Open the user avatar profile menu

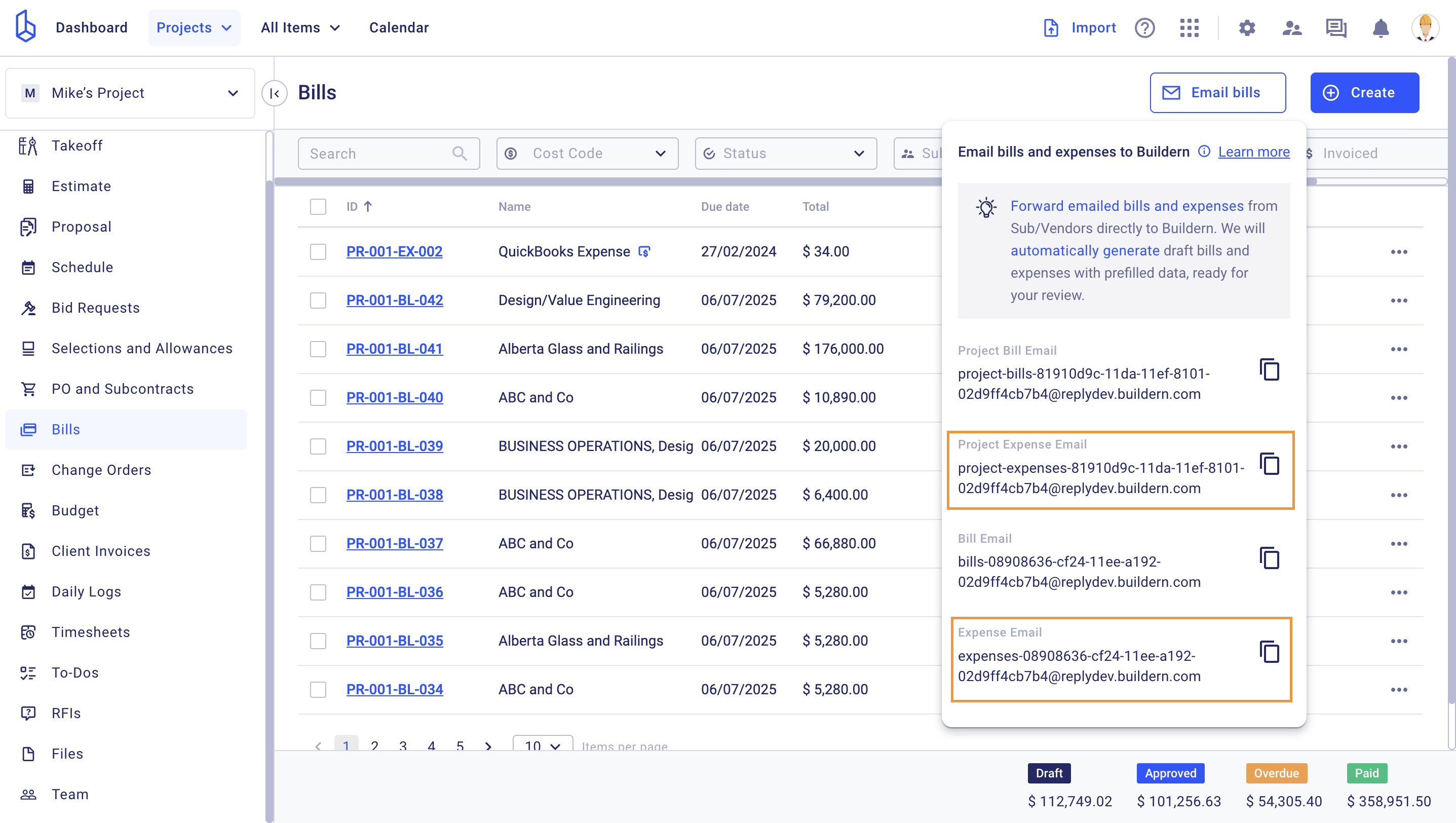click(1425, 28)
